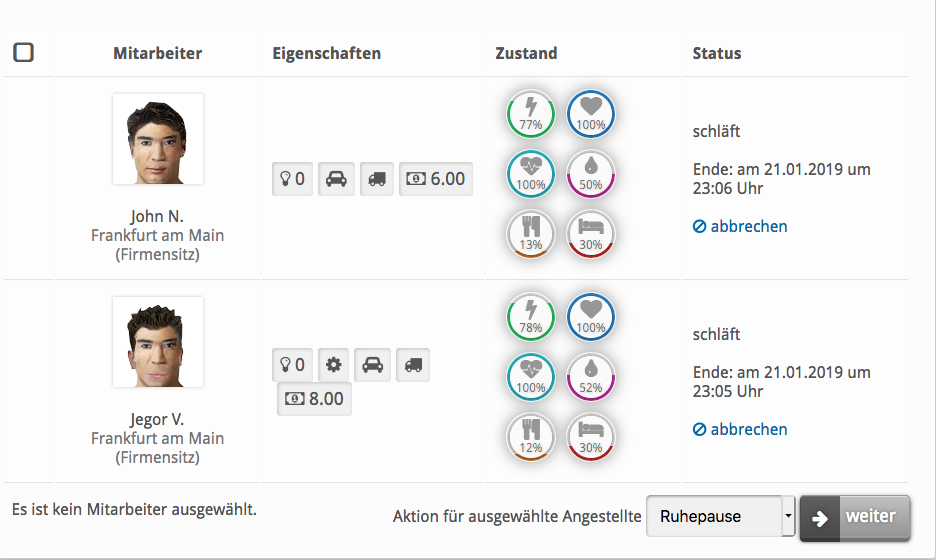
Task: Click John N.'s car license icon
Action: tap(337, 179)
